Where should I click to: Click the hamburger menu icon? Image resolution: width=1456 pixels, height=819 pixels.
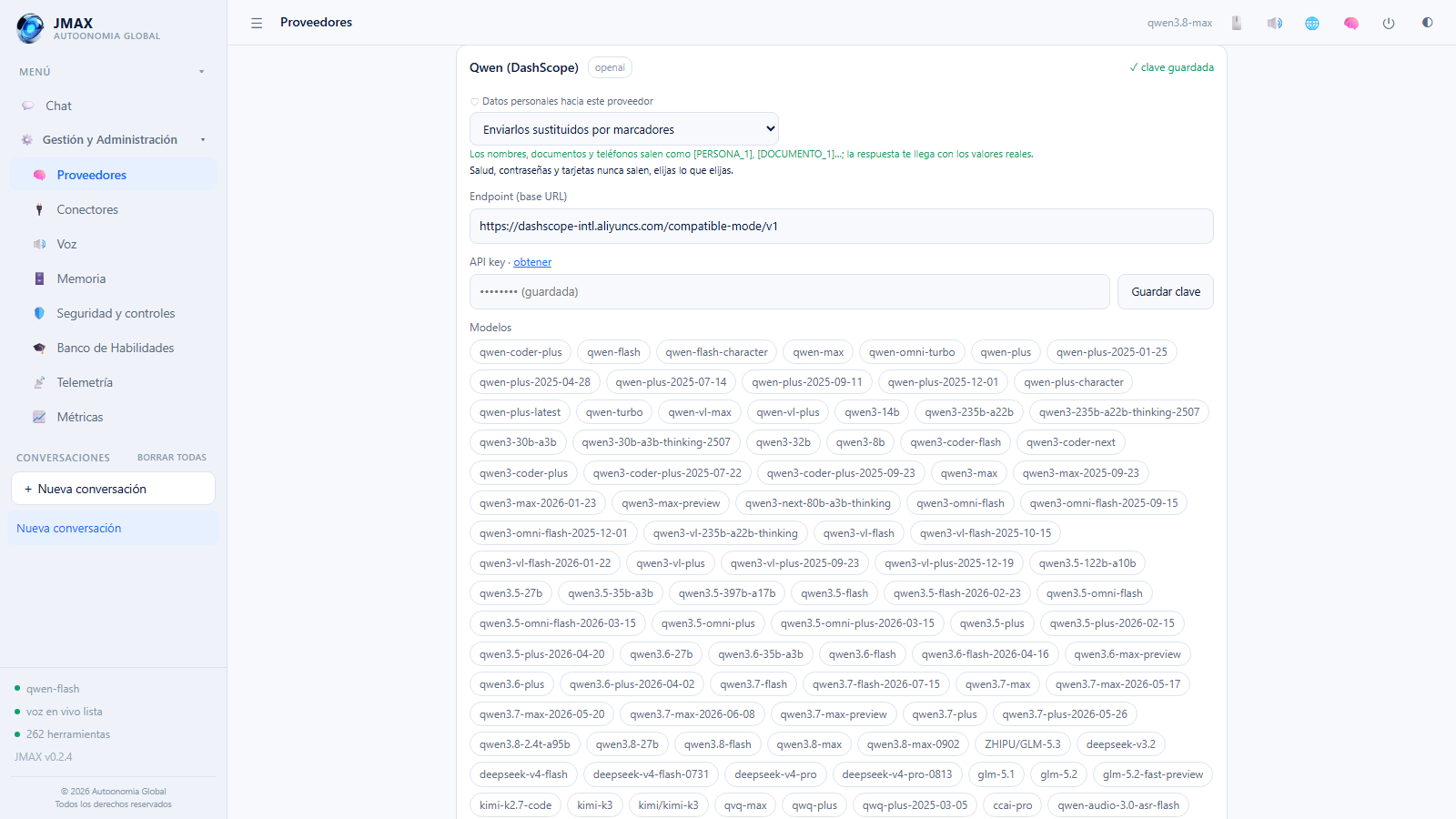(257, 23)
